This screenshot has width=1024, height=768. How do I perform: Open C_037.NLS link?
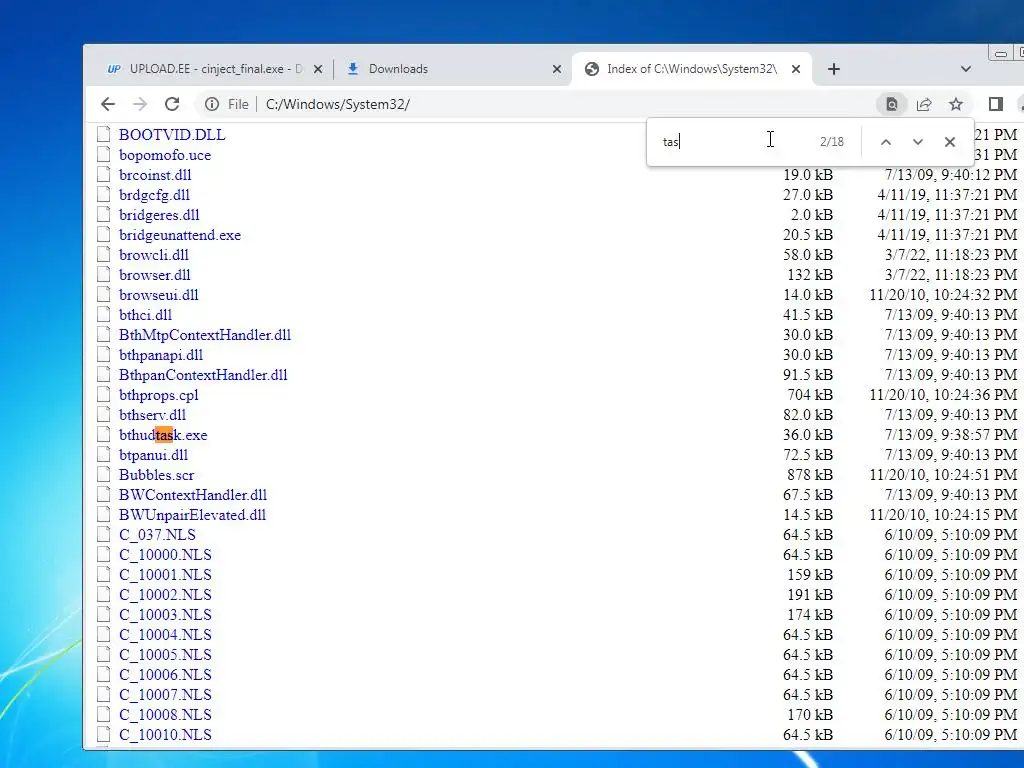pos(157,535)
